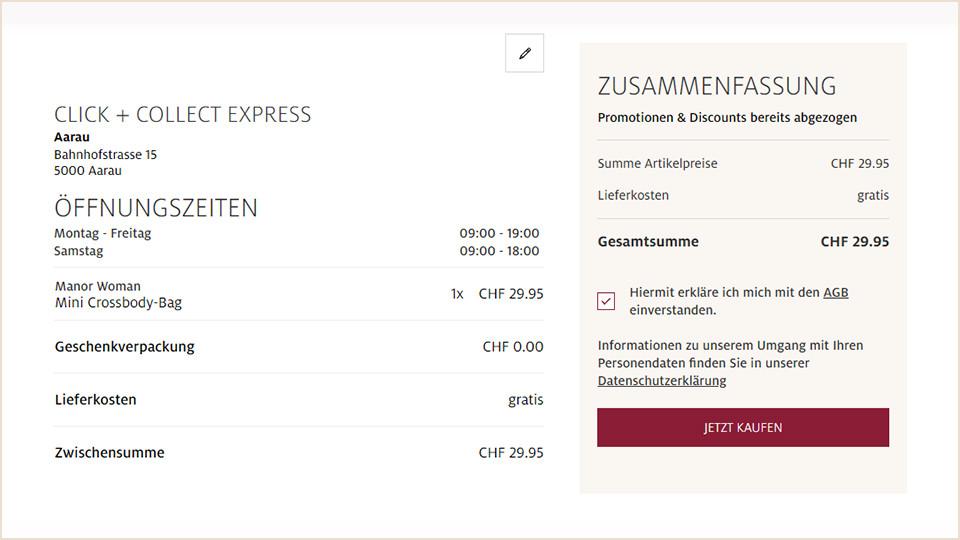
Task: Click the Promotionen & Discounts notice text
Action: pos(726,118)
